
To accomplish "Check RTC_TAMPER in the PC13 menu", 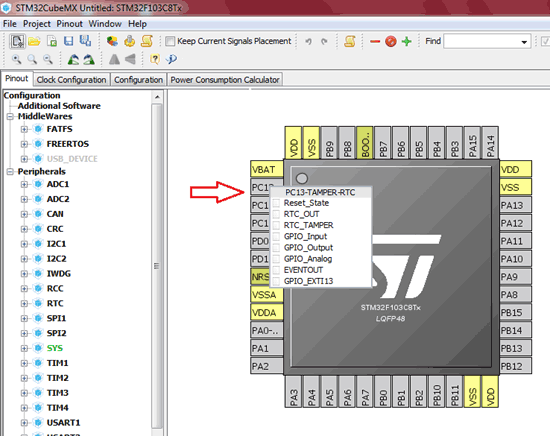I will pyautogui.click(x=276, y=225).
